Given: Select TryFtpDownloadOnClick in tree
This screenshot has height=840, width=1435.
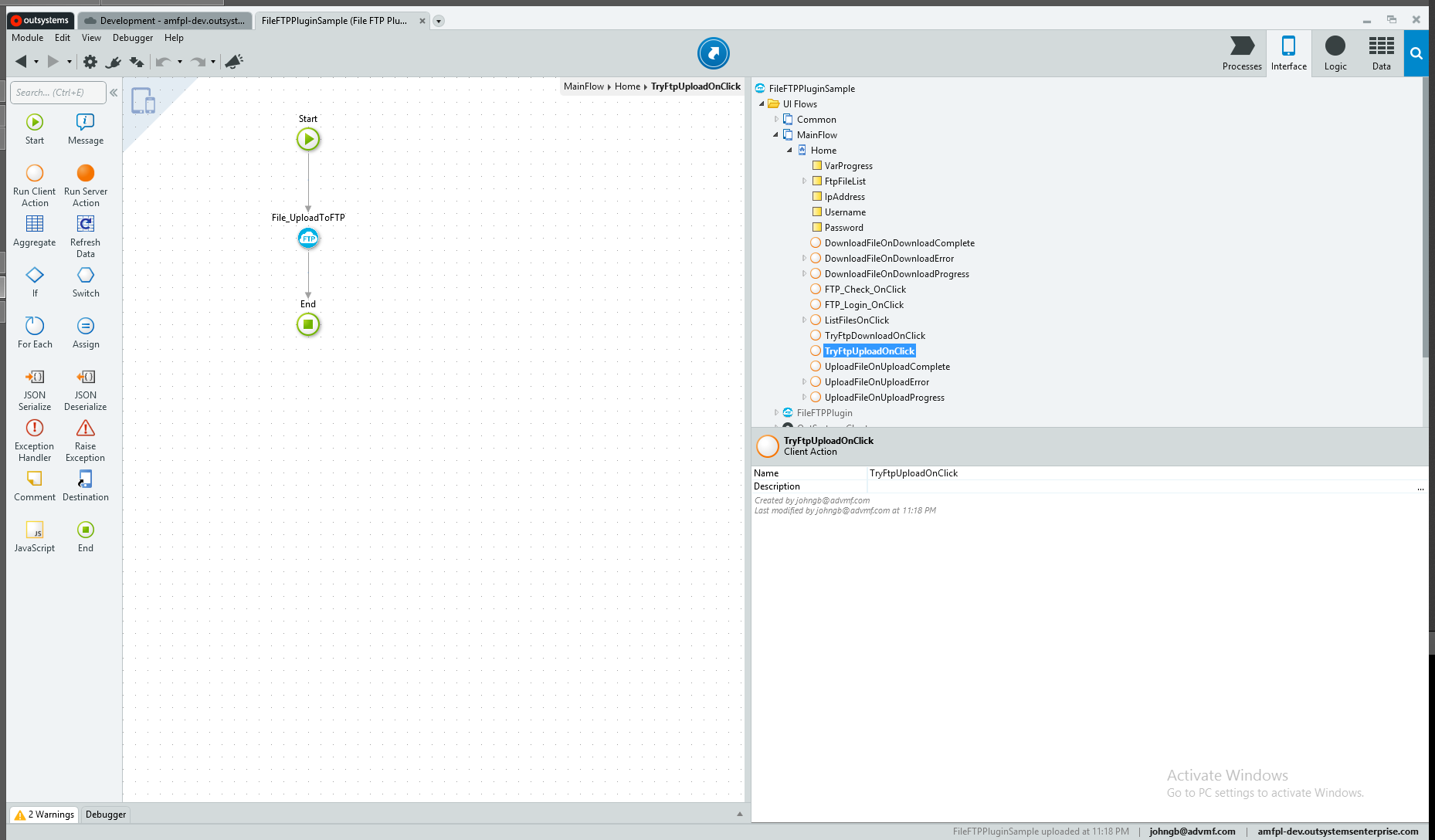Looking at the screenshot, I should point(874,336).
